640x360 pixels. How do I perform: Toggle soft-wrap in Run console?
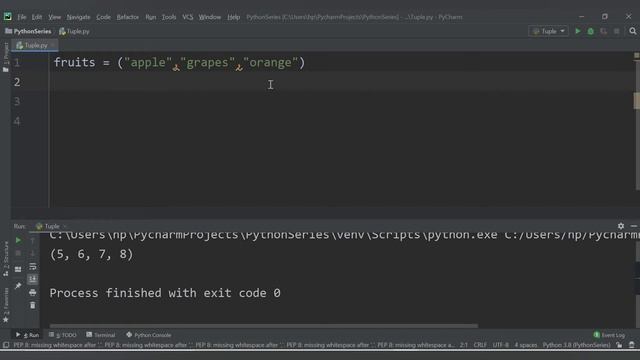33,267
